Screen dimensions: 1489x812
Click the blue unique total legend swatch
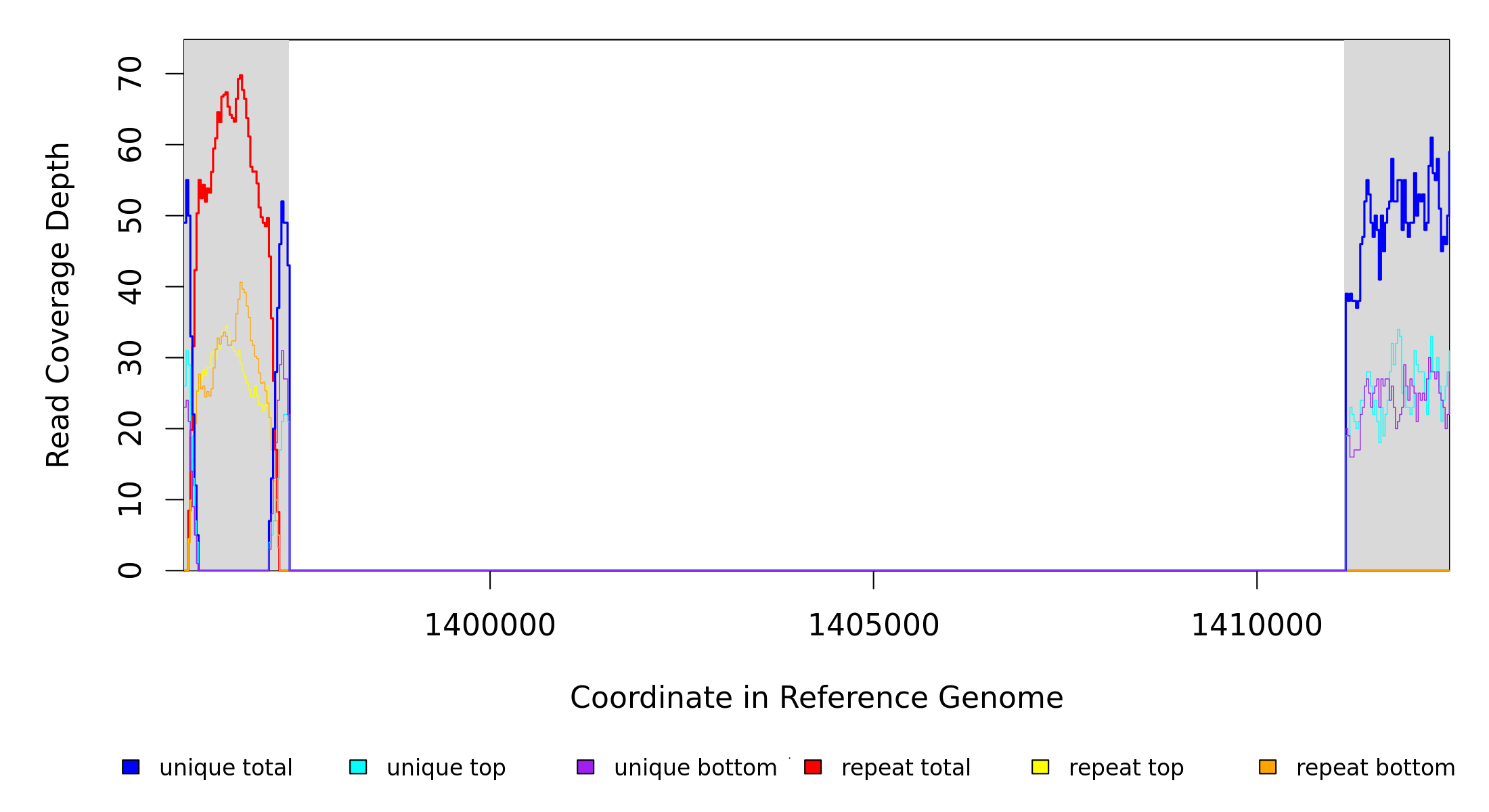131,767
